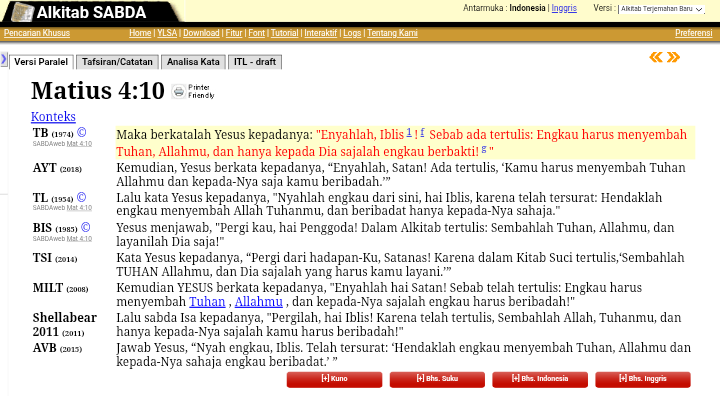Click the Shellabear 2011 version label

point(65,324)
